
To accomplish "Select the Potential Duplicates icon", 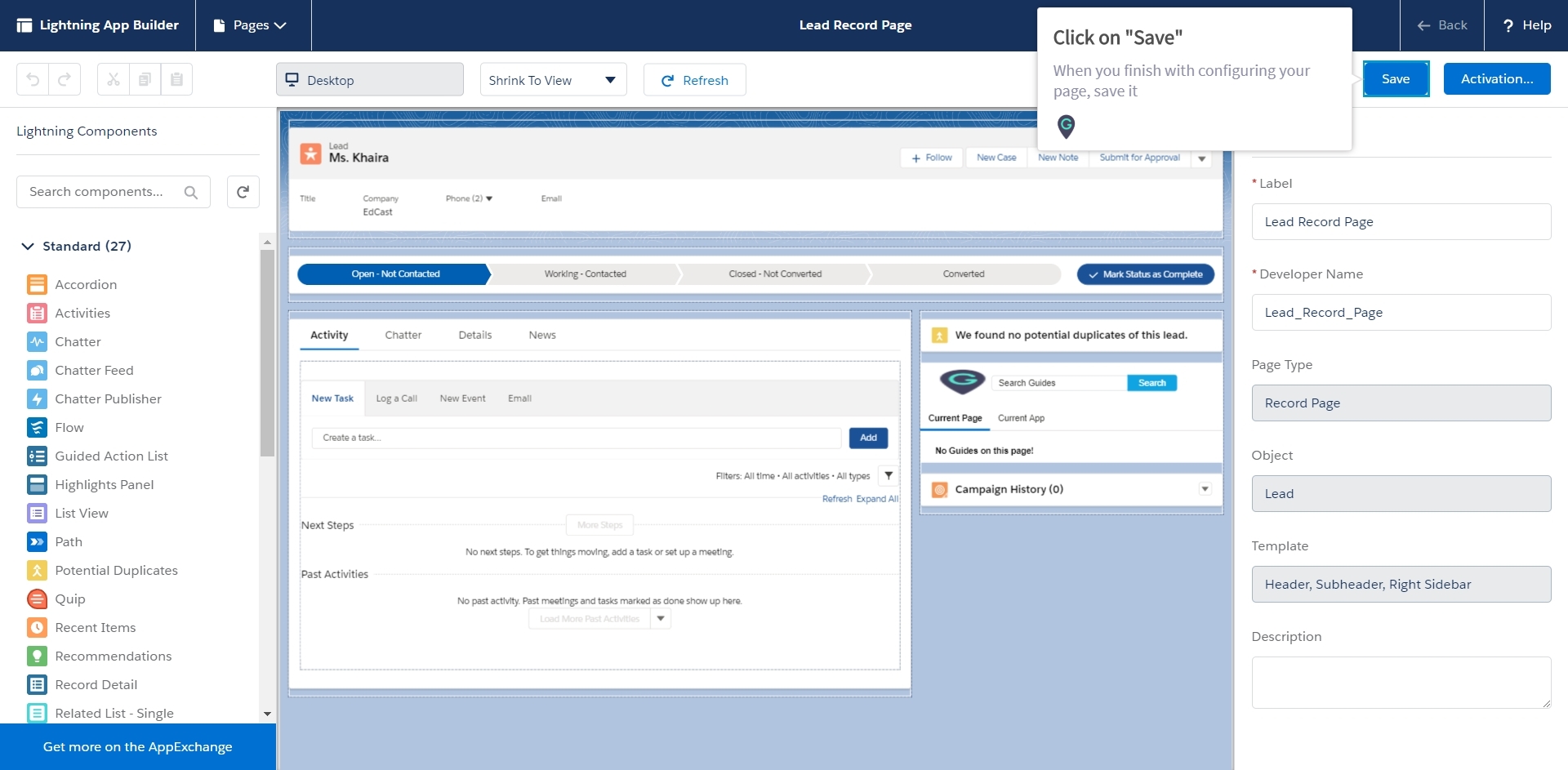I will tap(37, 570).
